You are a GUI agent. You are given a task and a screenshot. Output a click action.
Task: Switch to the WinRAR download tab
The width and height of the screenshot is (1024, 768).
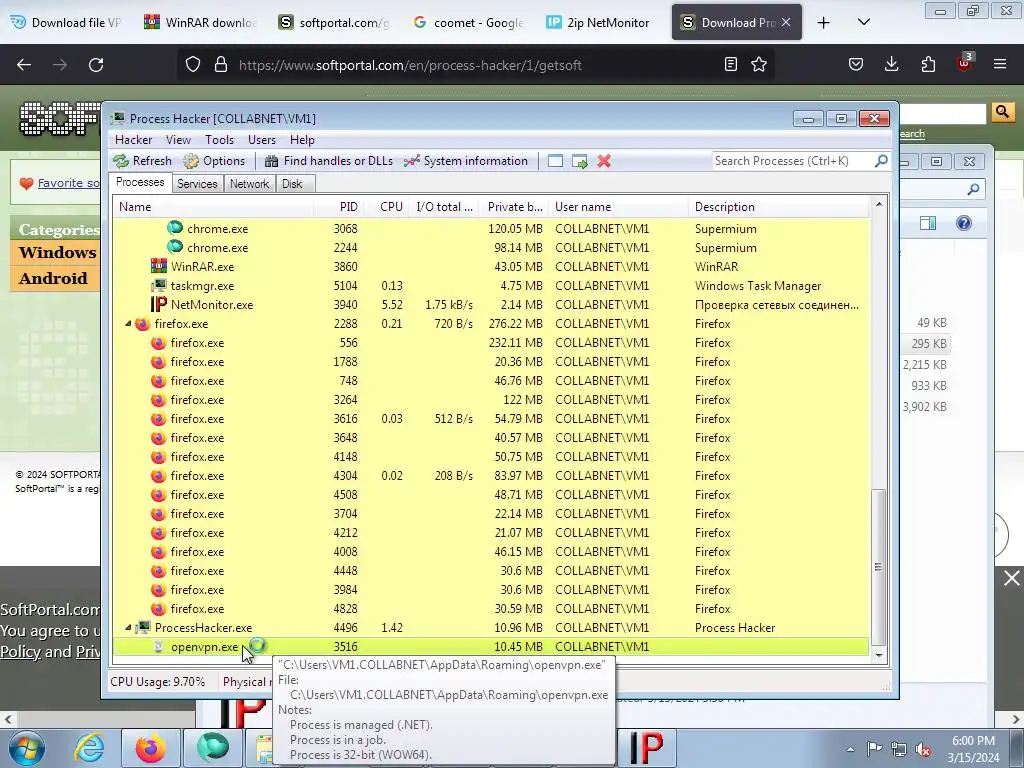click(x=200, y=22)
